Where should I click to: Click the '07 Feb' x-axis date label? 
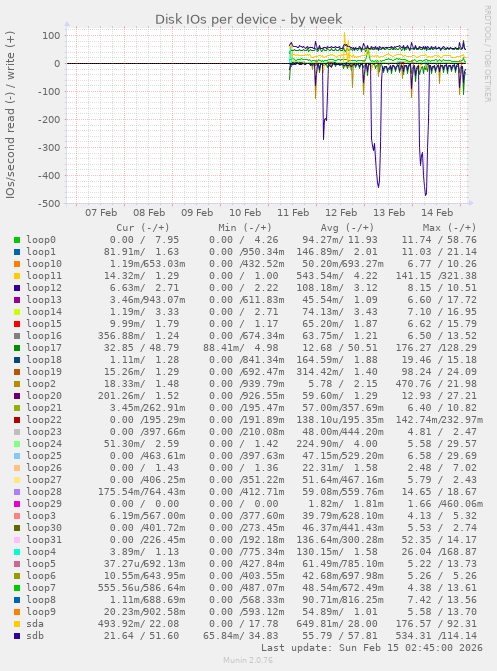(101, 213)
